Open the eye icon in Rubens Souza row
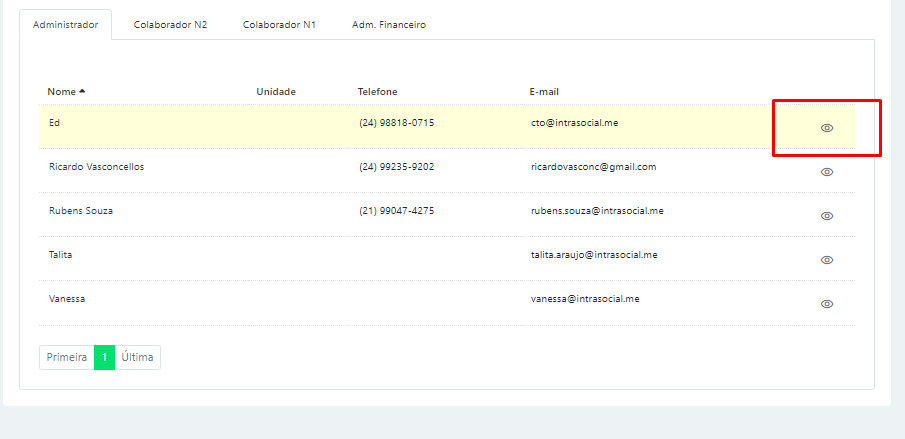 click(827, 216)
